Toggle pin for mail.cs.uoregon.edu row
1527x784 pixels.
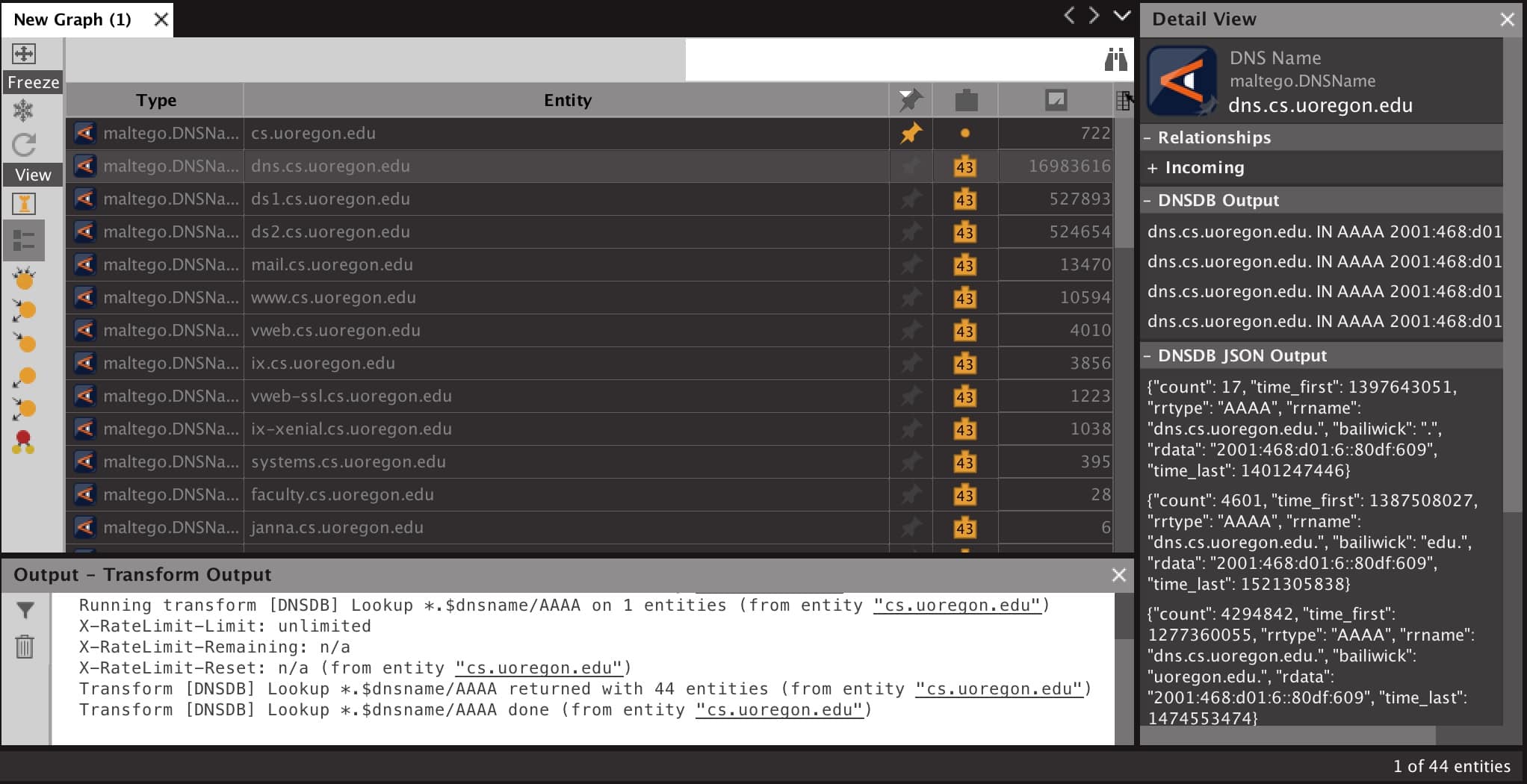911,264
